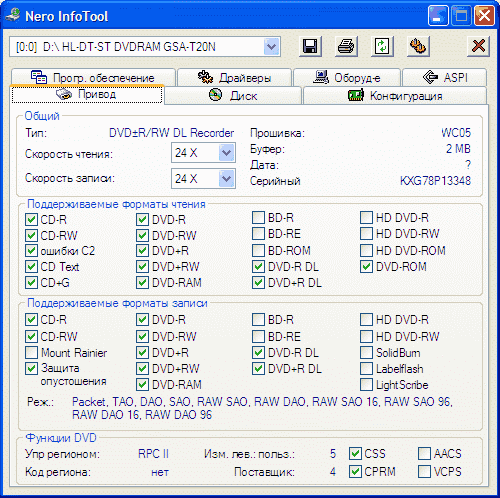Screen dimensions: 500x498
Task: Switch to the Конфигурация tab
Action: (395, 96)
